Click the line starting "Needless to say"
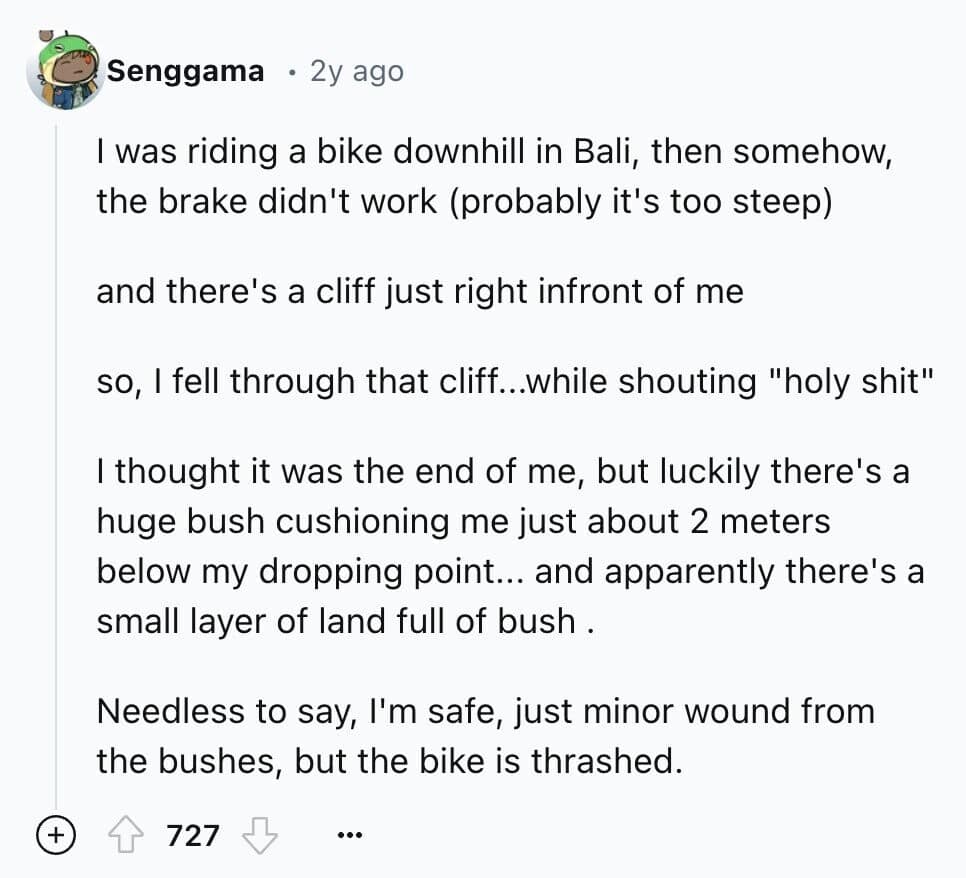Image resolution: width=966 pixels, height=878 pixels. (485, 711)
